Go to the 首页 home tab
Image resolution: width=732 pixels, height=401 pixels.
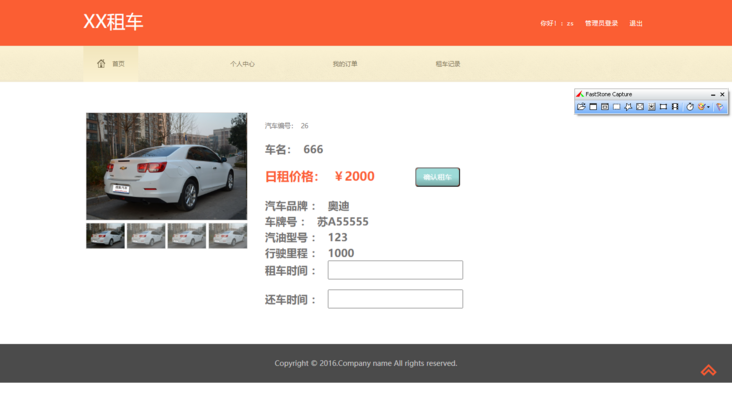coord(111,64)
